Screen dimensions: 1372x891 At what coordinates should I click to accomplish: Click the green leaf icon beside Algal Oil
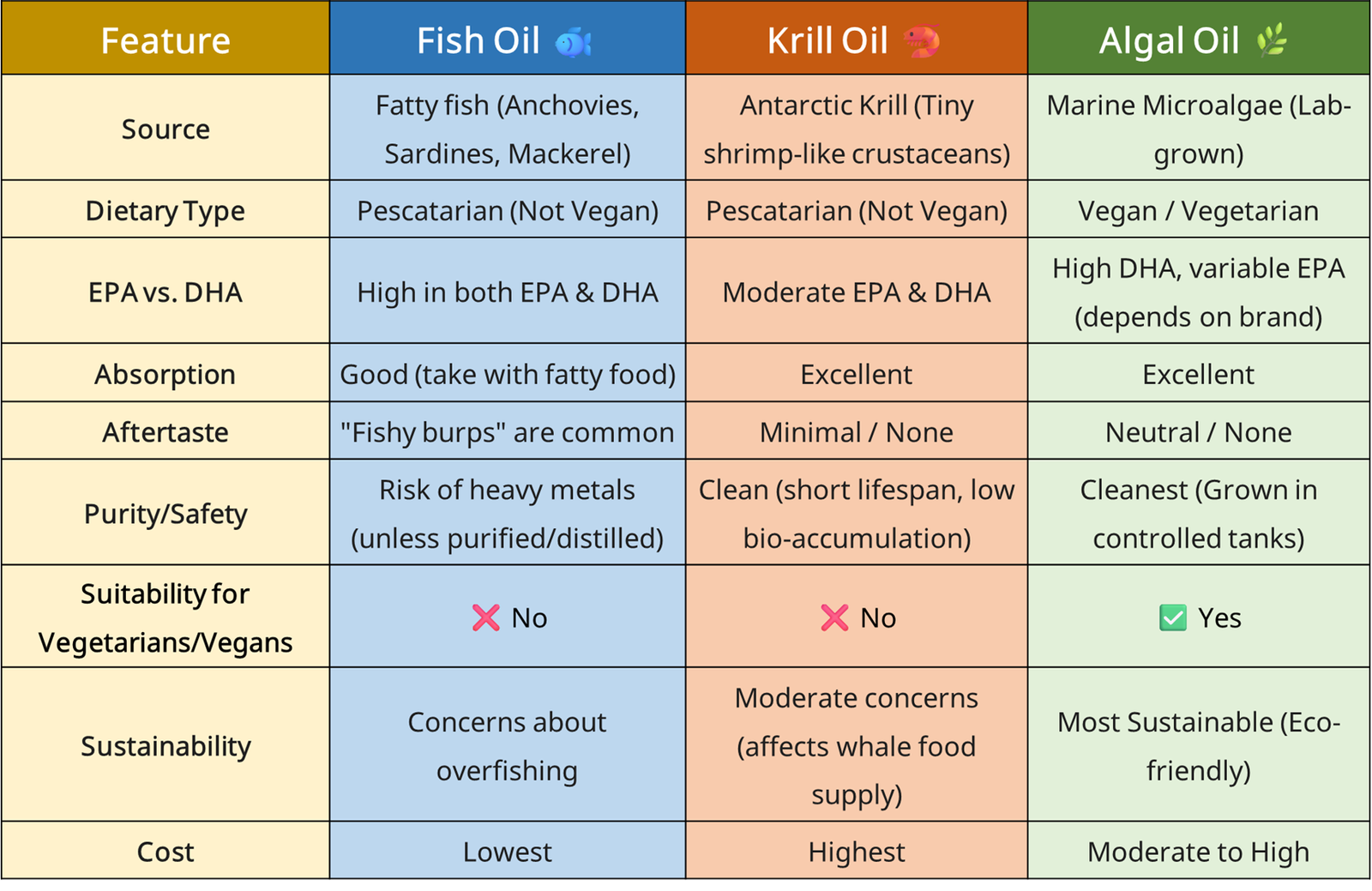(1272, 40)
